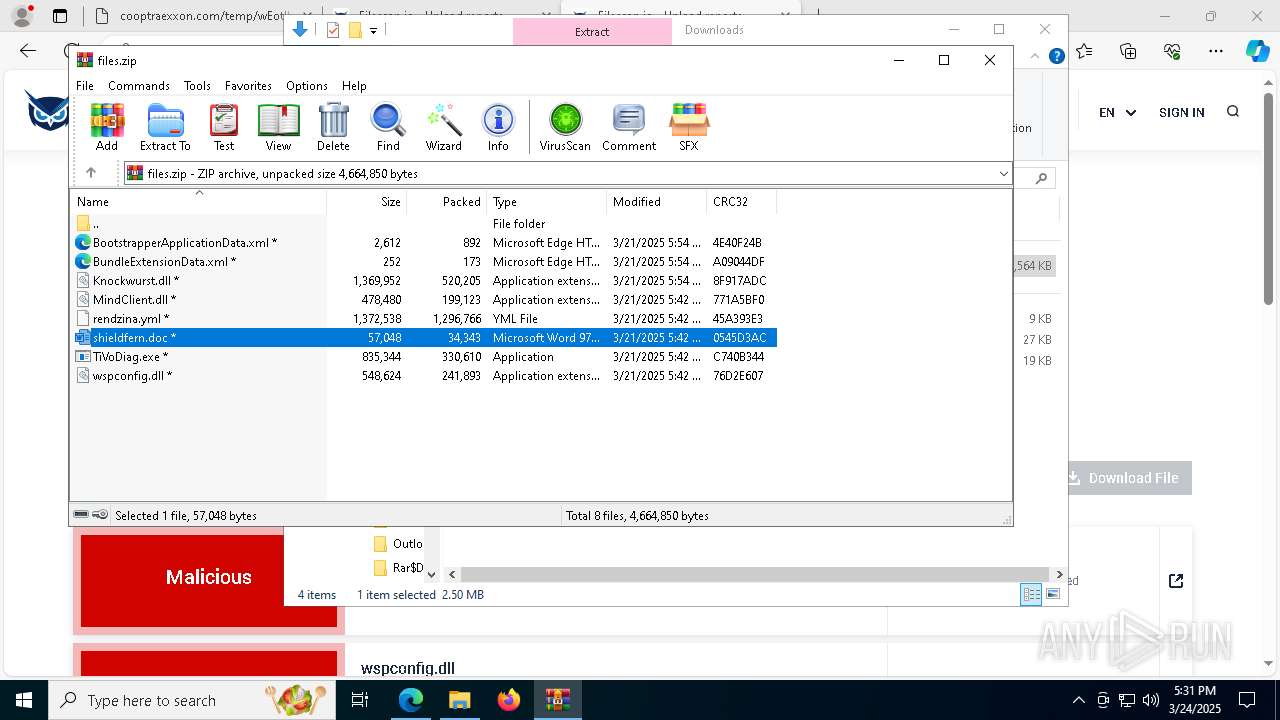This screenshot has width=1280, height=720.
Task: Open the Tools menu
Action: click(197, 86)
